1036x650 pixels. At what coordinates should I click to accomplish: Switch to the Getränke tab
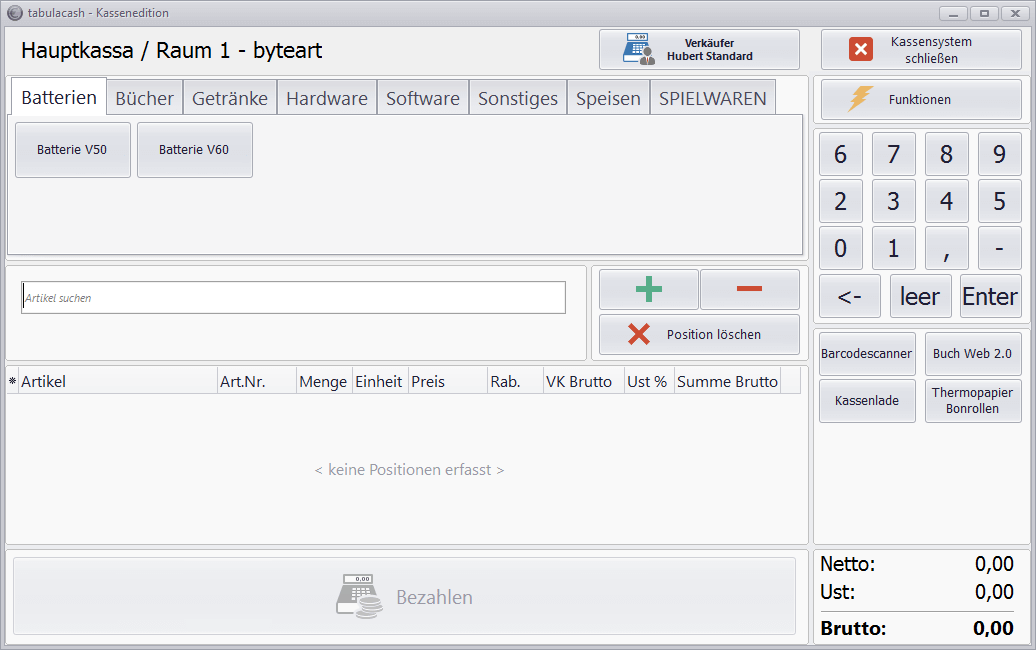tap(230, 98)
